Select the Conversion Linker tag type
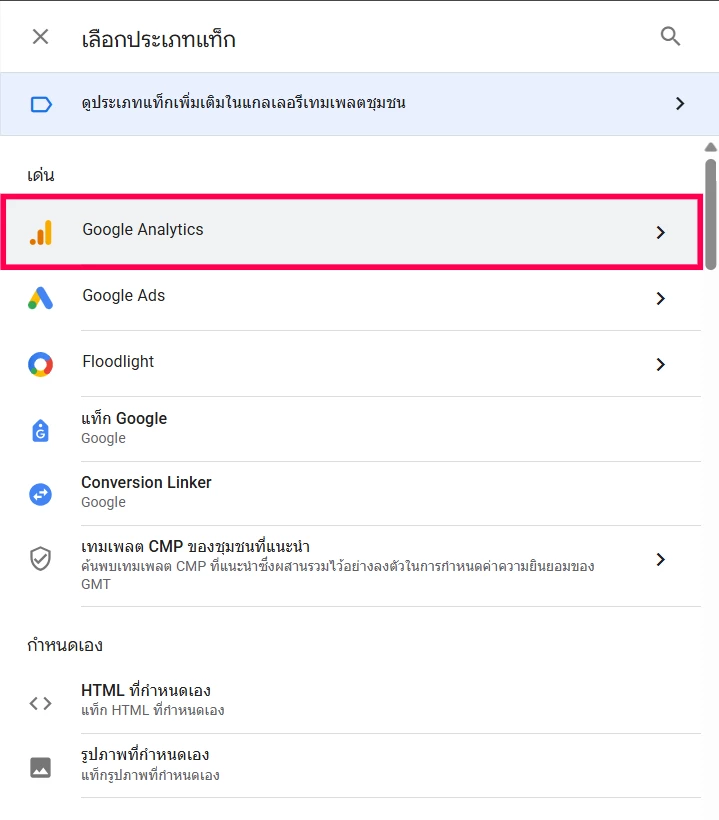Screen dimensions: 719x820 (146, 483)
